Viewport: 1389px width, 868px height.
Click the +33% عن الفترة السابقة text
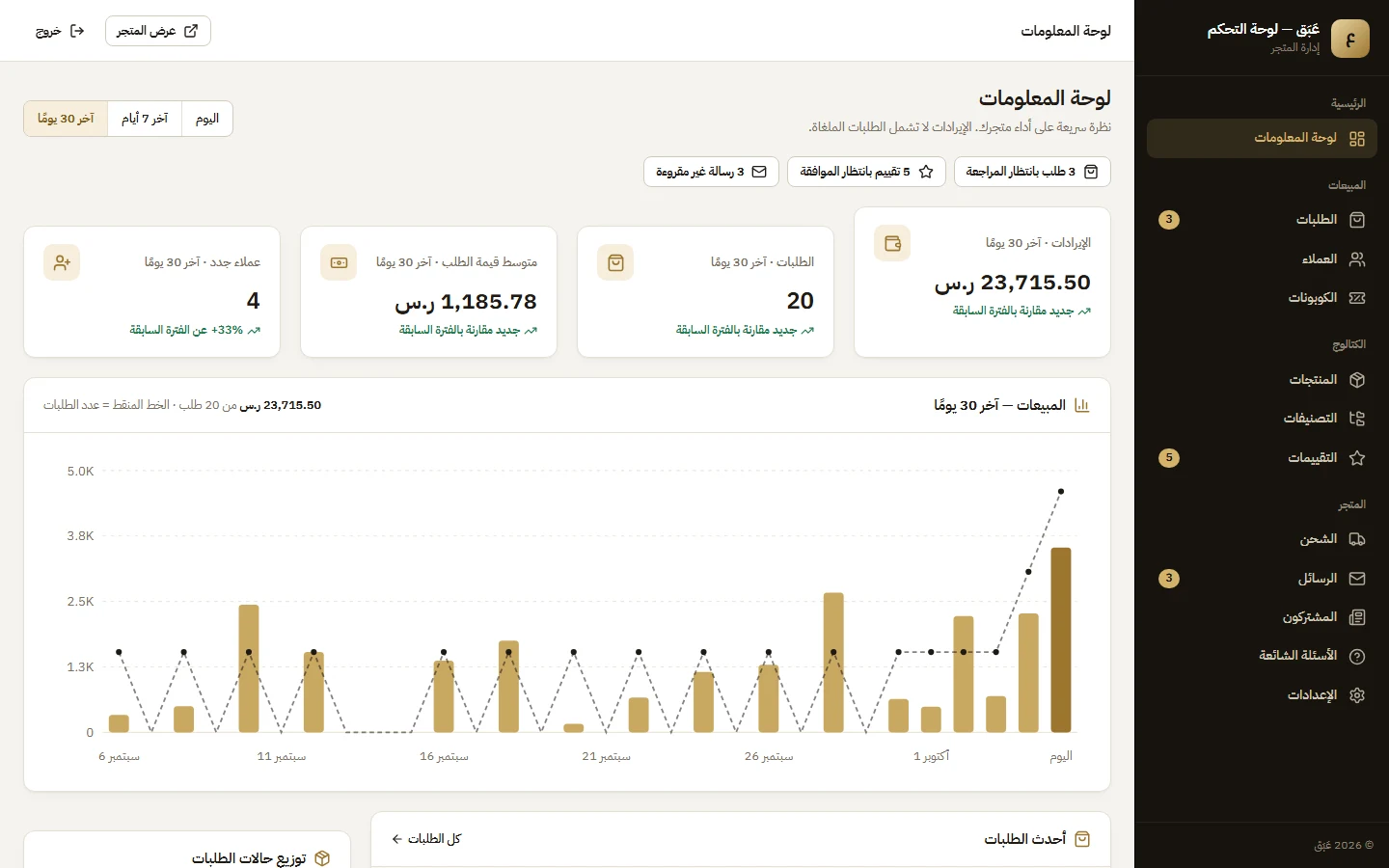tap(186, 330)
